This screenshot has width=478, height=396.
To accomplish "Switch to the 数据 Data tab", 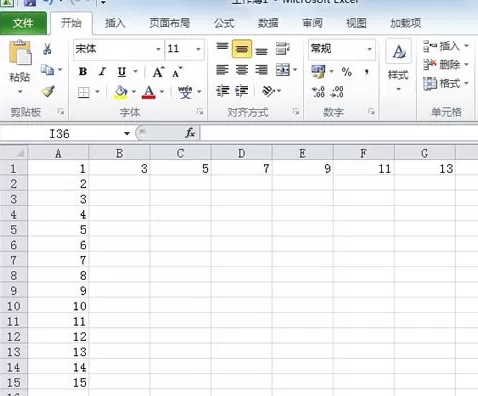I will 268,23.
